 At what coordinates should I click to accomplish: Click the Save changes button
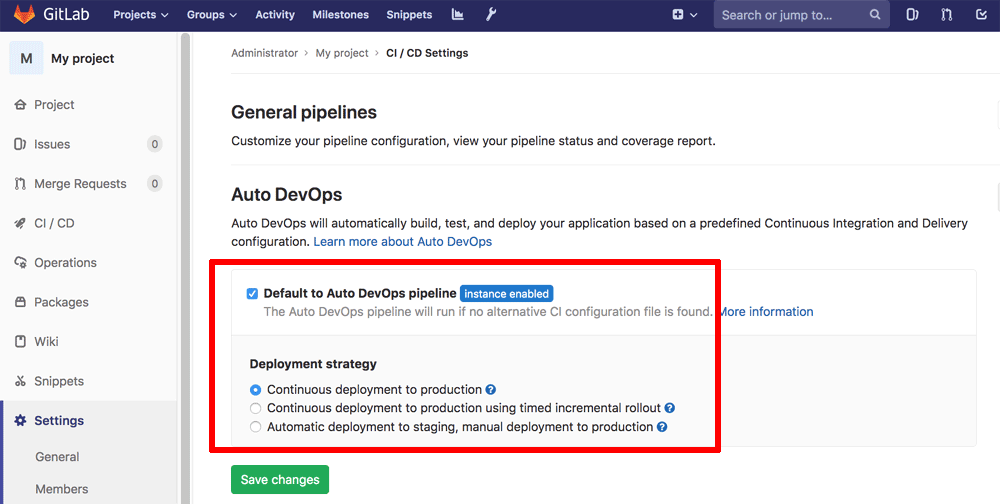280,480
